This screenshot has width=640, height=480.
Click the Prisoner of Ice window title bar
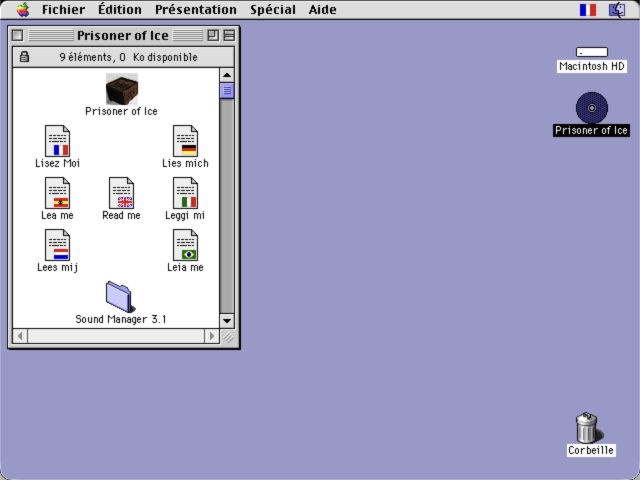pyautogui.click(x=122, y=36)
